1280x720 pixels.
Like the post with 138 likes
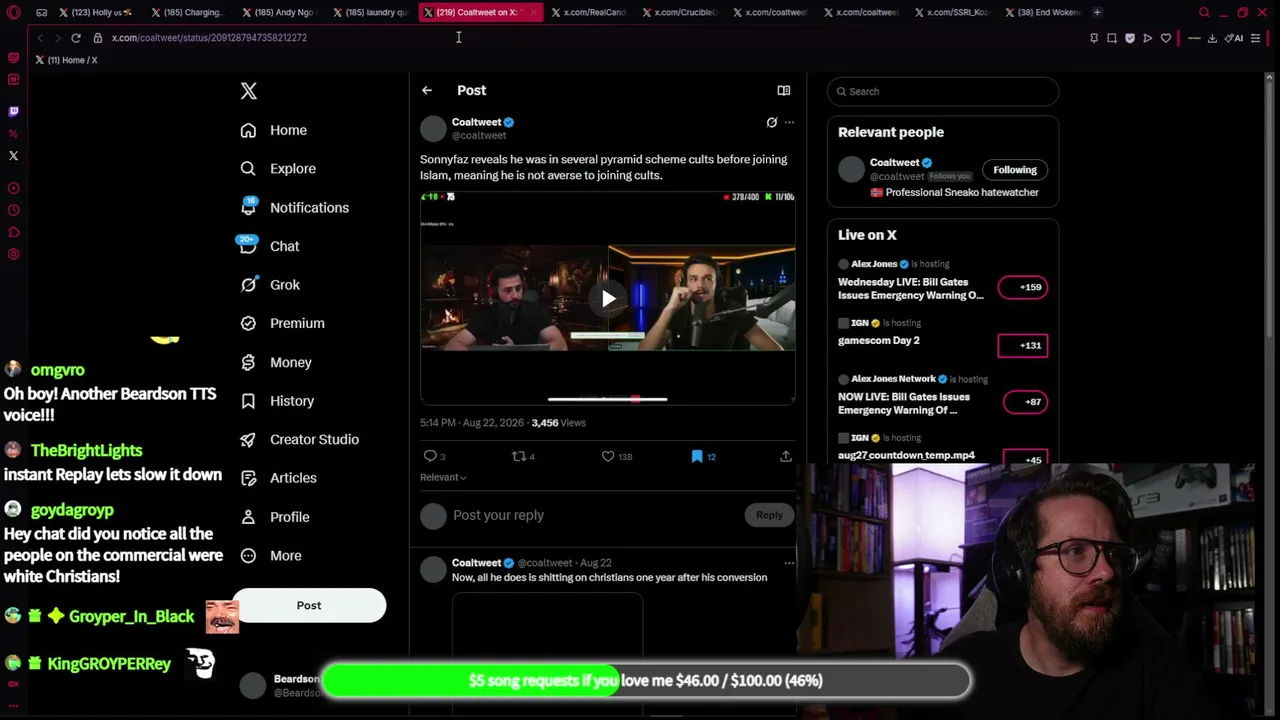[x=608, y=456]
